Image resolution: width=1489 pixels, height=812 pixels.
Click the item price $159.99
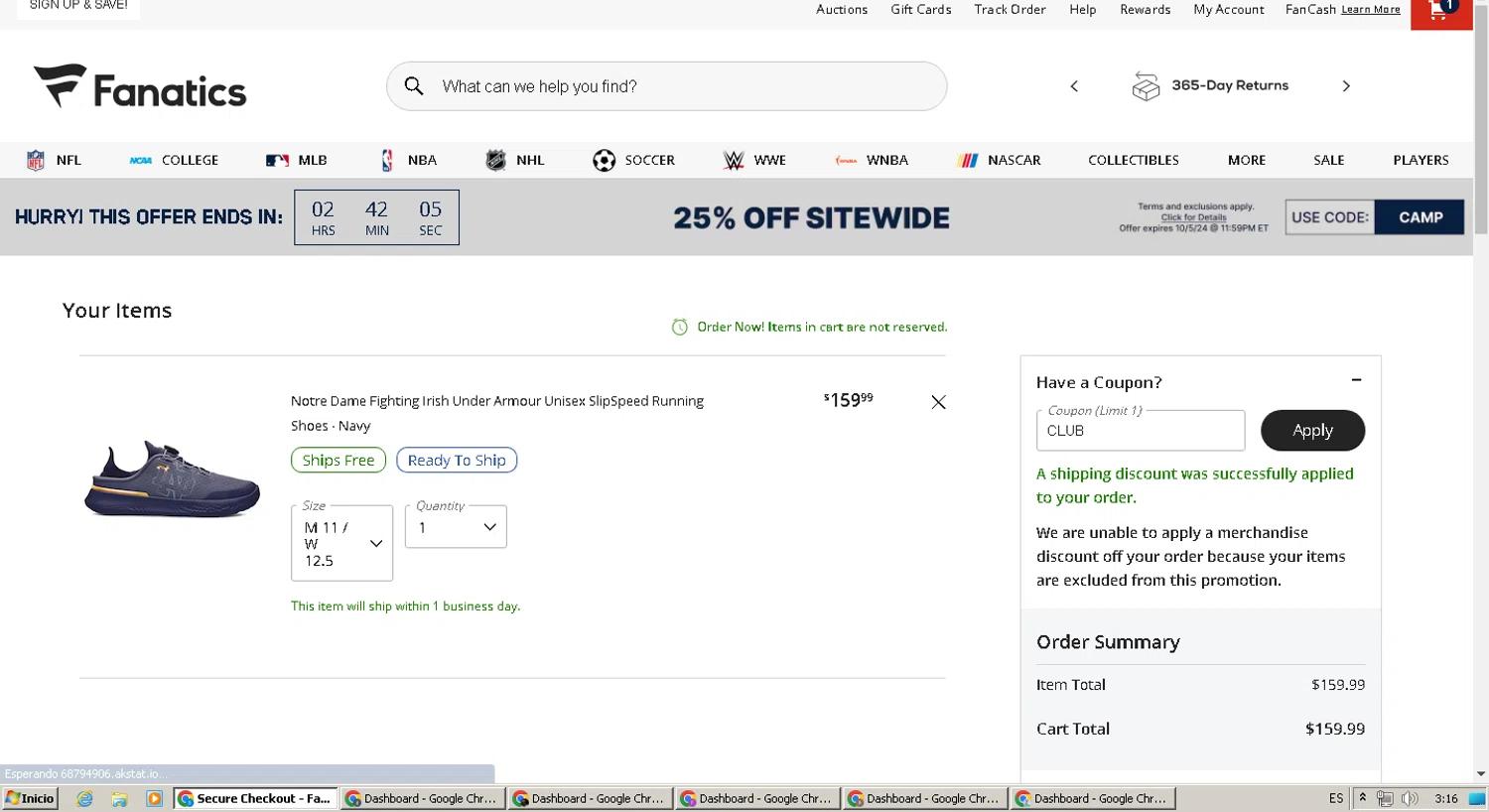[848, 399]
